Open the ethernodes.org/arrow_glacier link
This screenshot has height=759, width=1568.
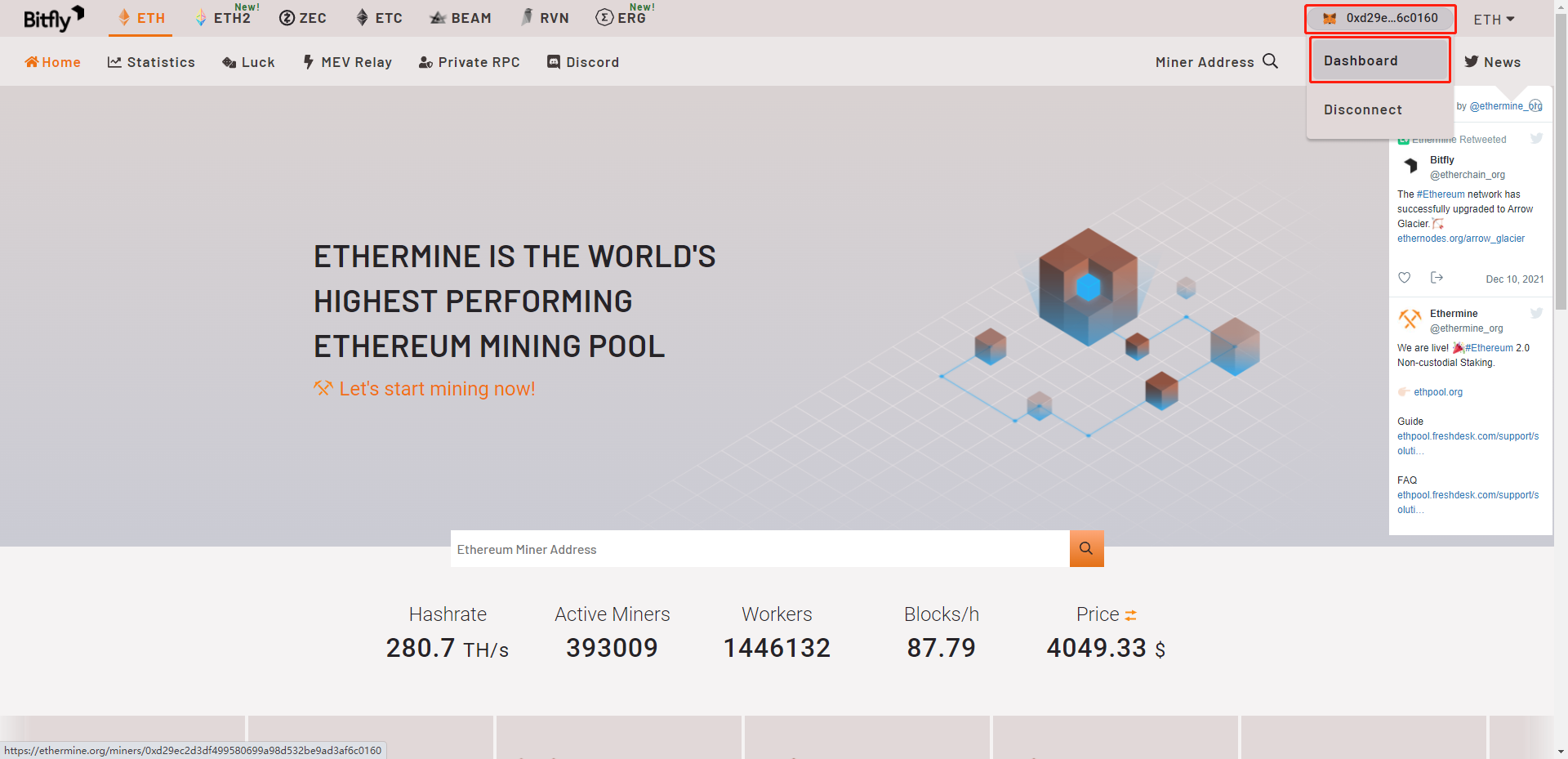(x=1461, y=239)
